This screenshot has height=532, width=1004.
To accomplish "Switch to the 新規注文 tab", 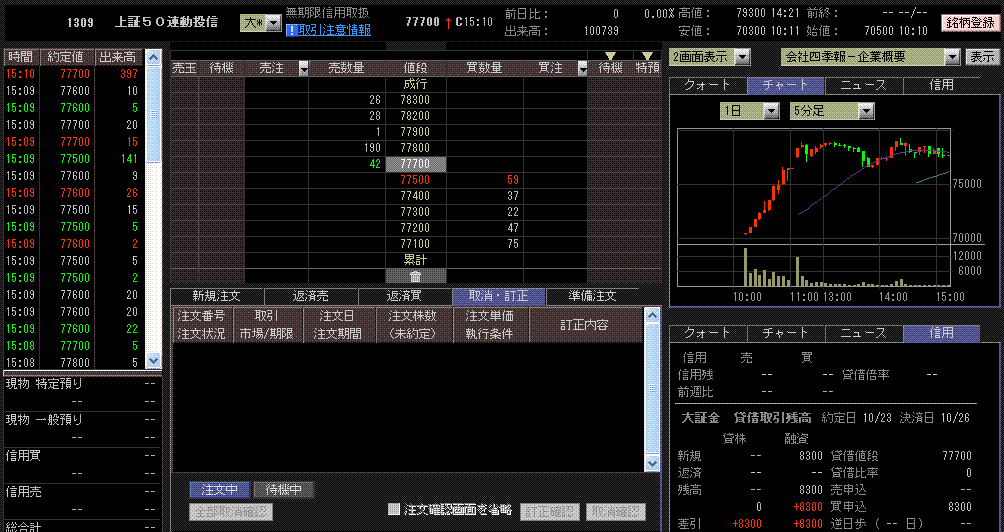I will [219, 296].
